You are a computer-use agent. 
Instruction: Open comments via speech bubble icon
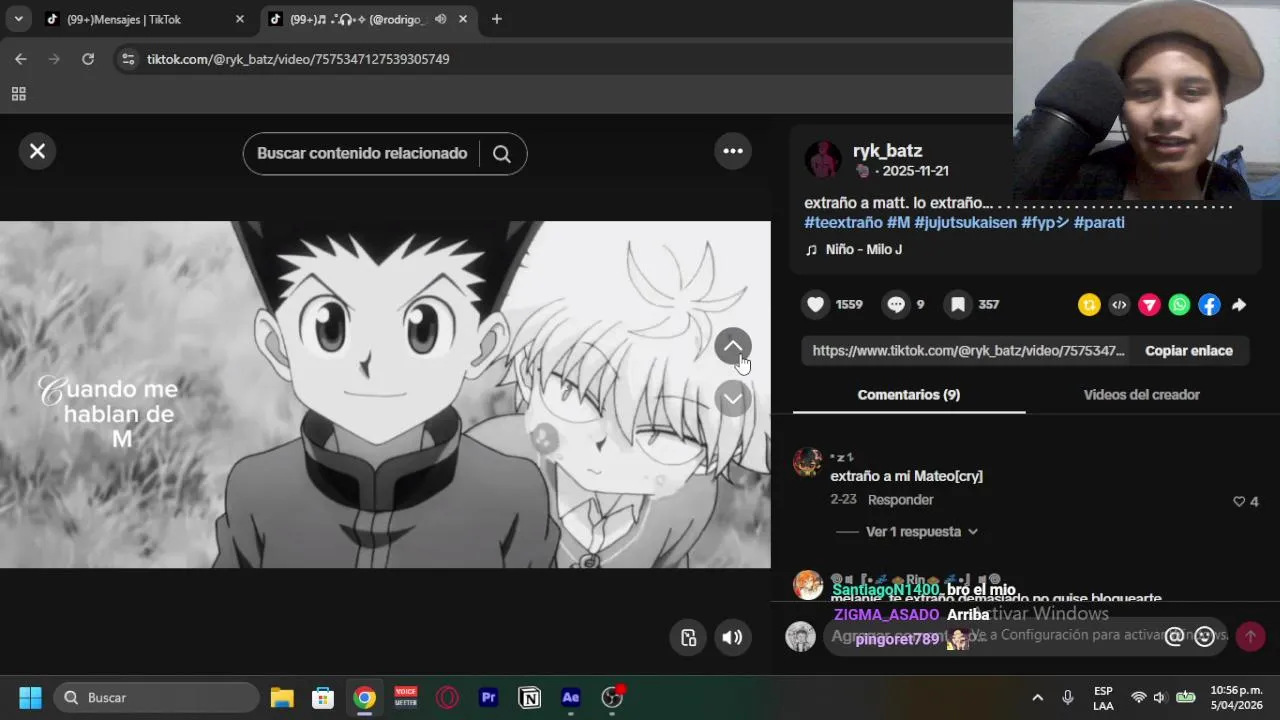click(897, 305)
